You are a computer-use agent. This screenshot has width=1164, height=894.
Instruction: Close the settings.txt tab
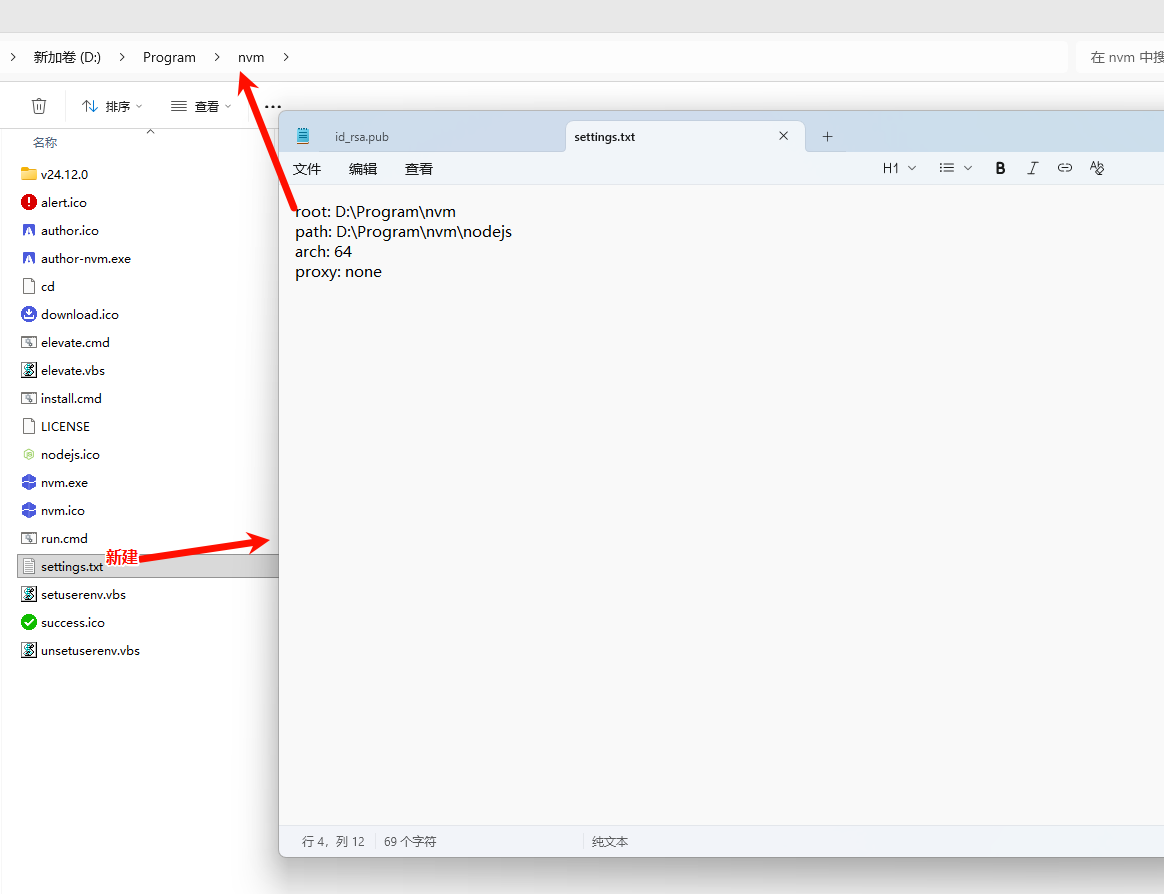click(784, 137)
